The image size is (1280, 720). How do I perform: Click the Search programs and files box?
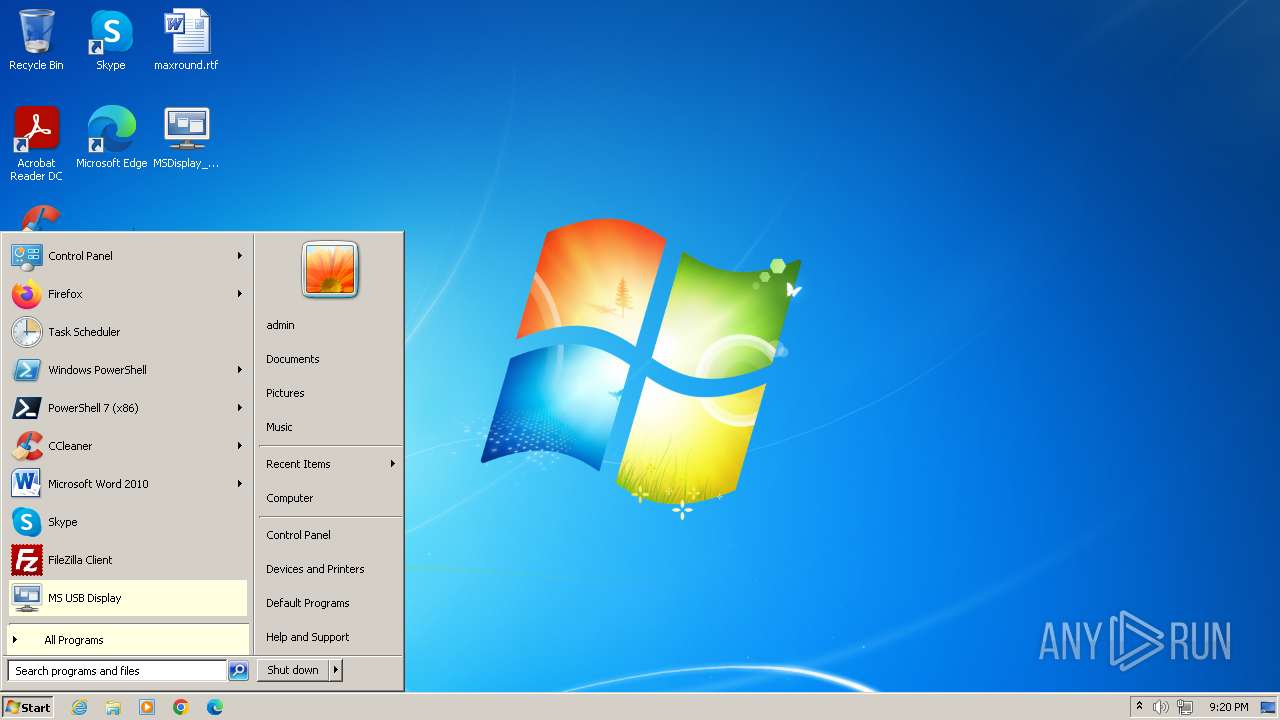pos(117,671)
